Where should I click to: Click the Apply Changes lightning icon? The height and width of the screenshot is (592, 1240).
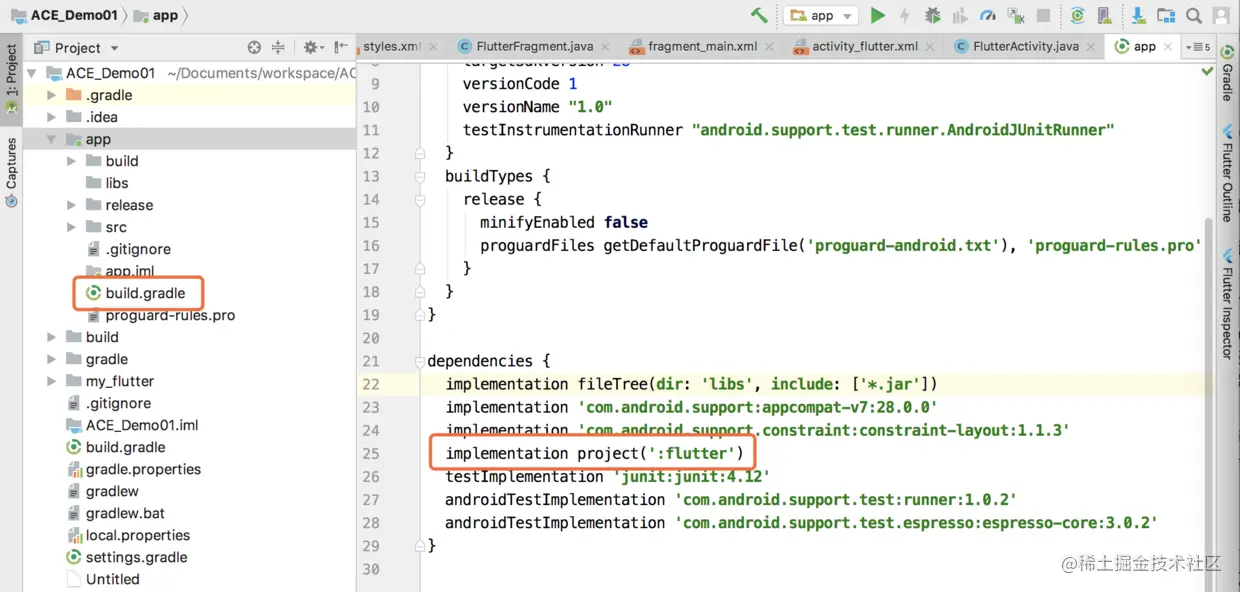905,15
